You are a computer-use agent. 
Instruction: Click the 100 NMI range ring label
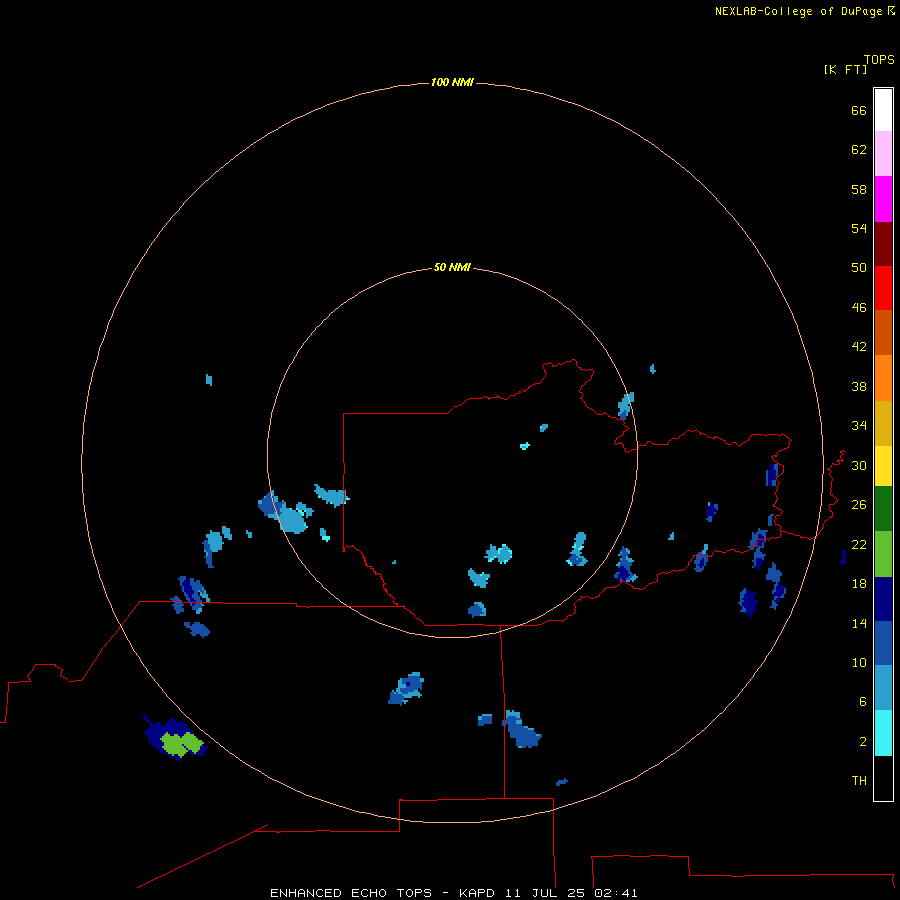click(x=452, y=82)
